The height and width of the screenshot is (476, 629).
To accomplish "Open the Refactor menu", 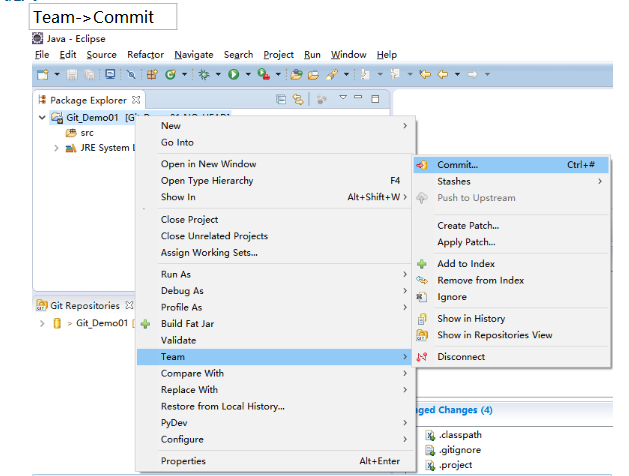I will coord(146,55).
